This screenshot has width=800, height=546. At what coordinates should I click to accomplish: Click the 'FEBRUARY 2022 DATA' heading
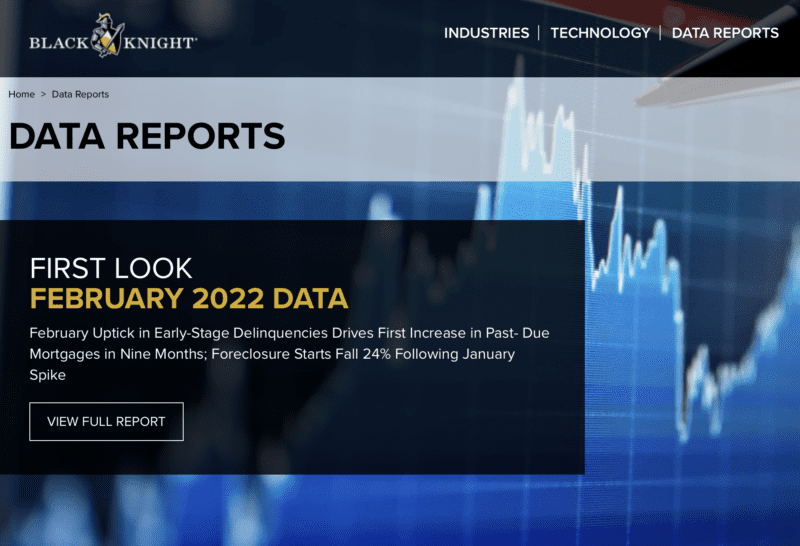pyautogui.click(x=189, y=299)
